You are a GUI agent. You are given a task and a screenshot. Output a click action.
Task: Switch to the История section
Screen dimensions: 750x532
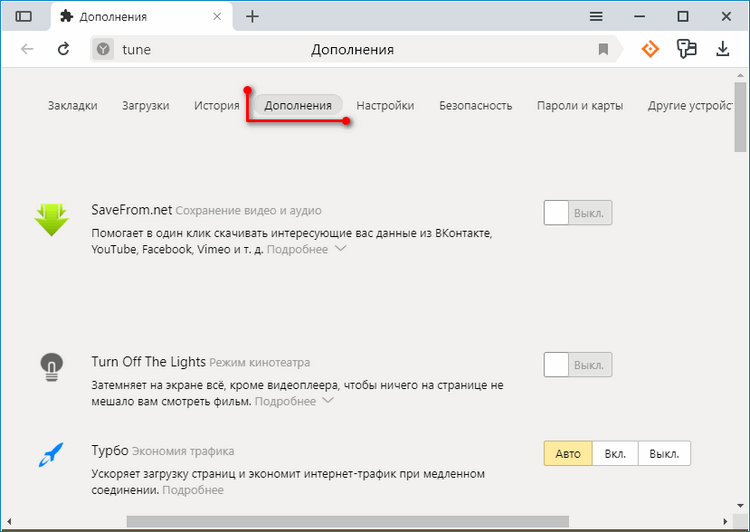pos(217,106)
